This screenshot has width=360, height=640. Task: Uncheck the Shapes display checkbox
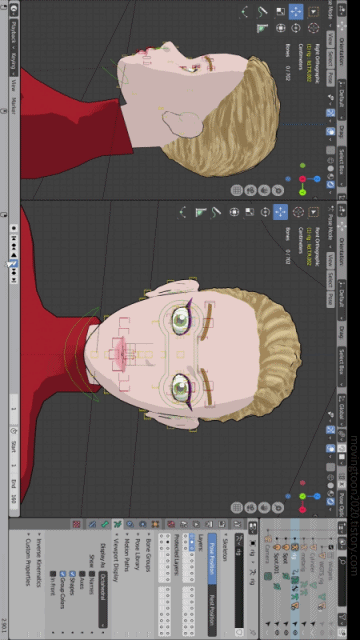(x=72, y=573)
